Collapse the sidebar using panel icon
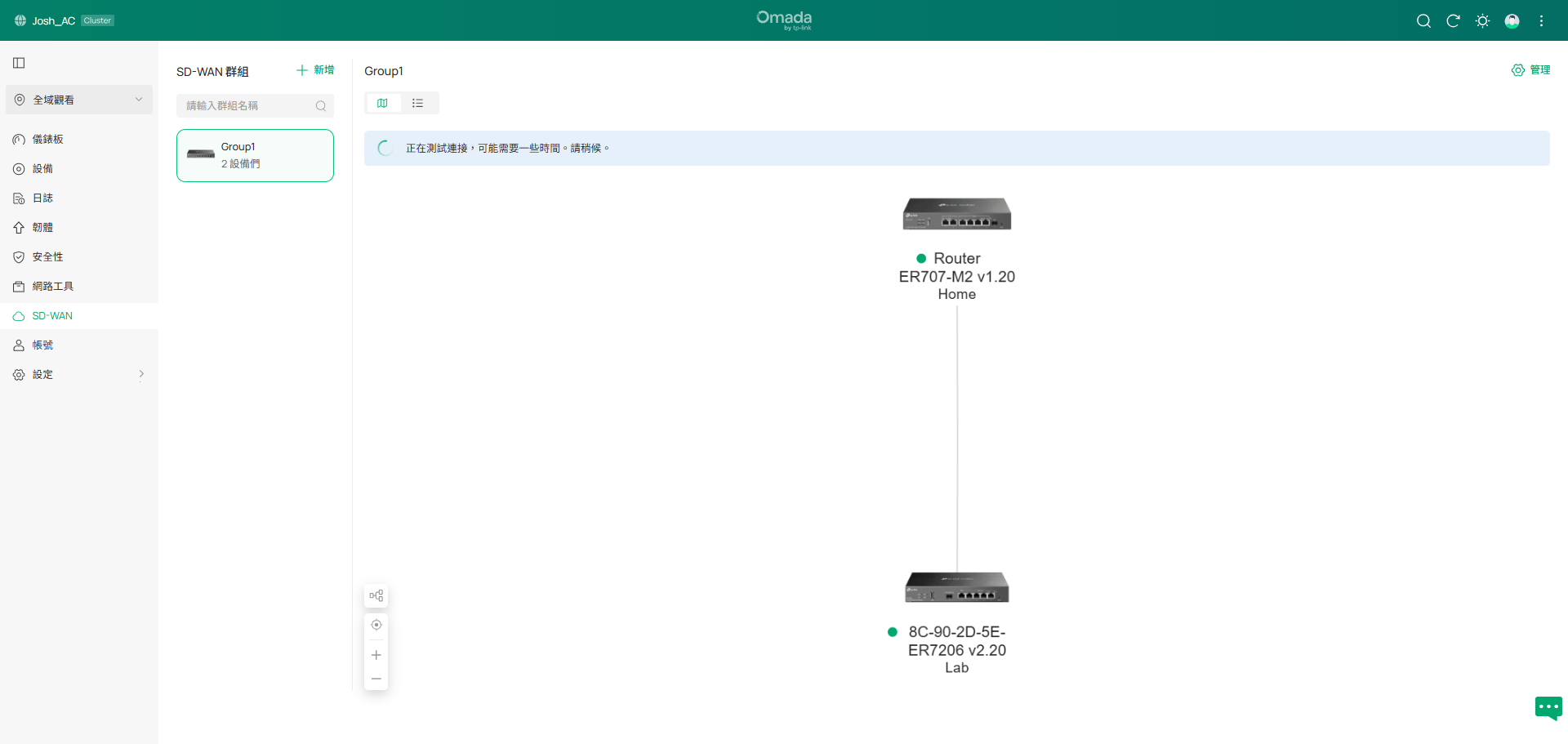The width and height of the screenshot is (1568, 744). pos(19,63)
